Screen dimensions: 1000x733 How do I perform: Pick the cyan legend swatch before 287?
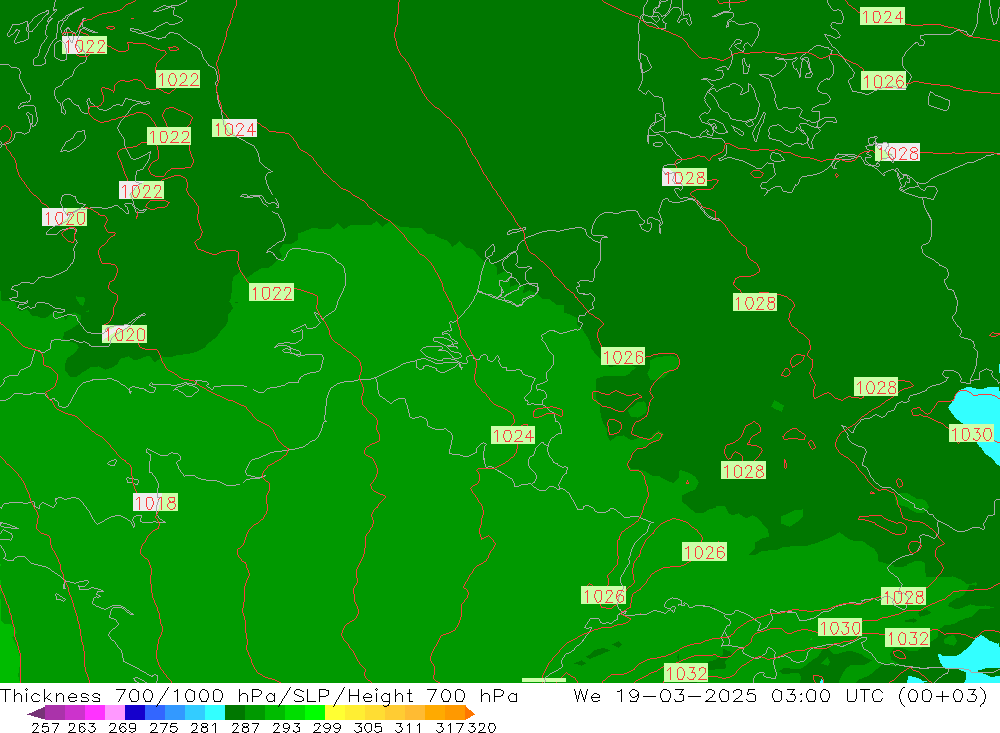click(215, 713)
